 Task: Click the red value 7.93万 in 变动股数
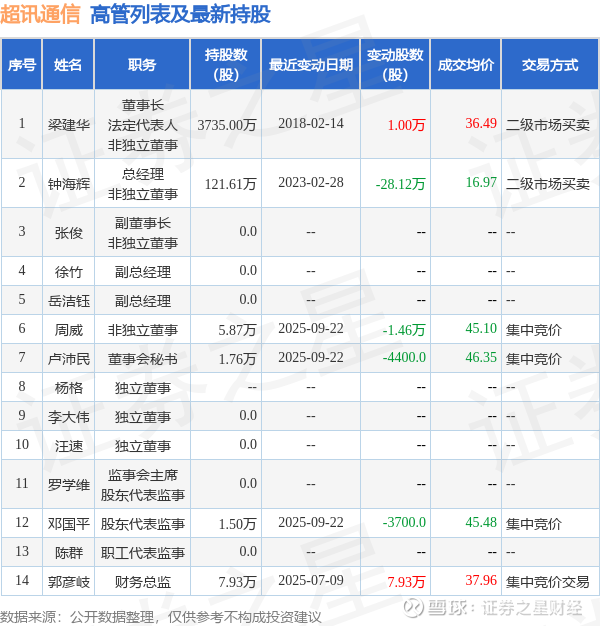click(x=406, y=582)
